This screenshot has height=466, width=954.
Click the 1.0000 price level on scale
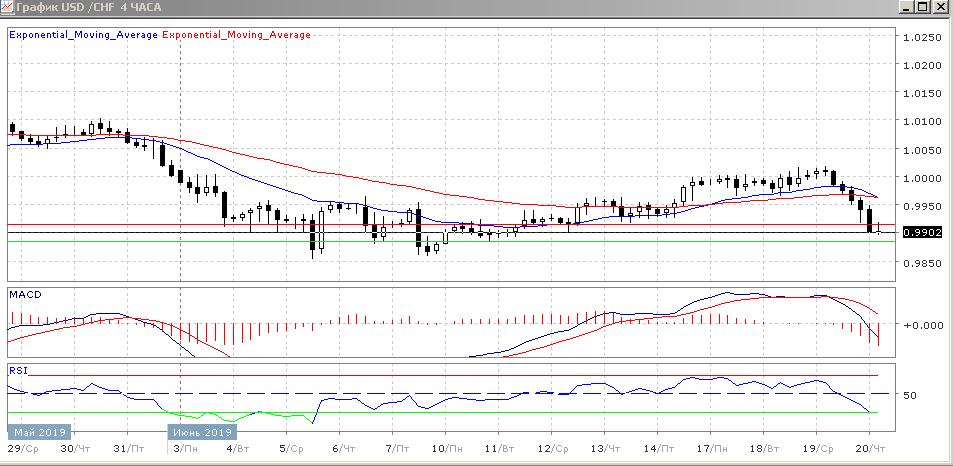tap(922, 178)
